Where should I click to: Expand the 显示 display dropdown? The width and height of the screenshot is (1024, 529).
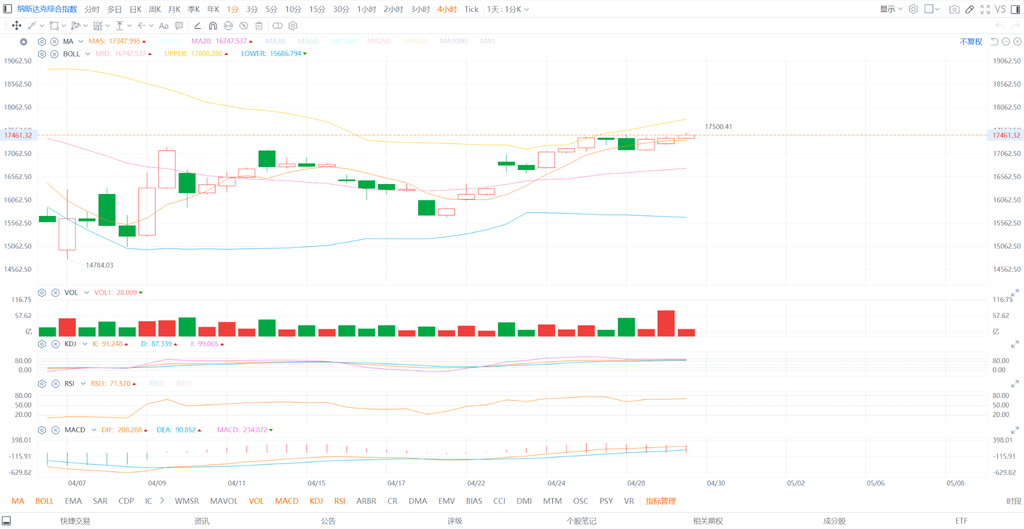pyautogui.click(x=891, y=9)
